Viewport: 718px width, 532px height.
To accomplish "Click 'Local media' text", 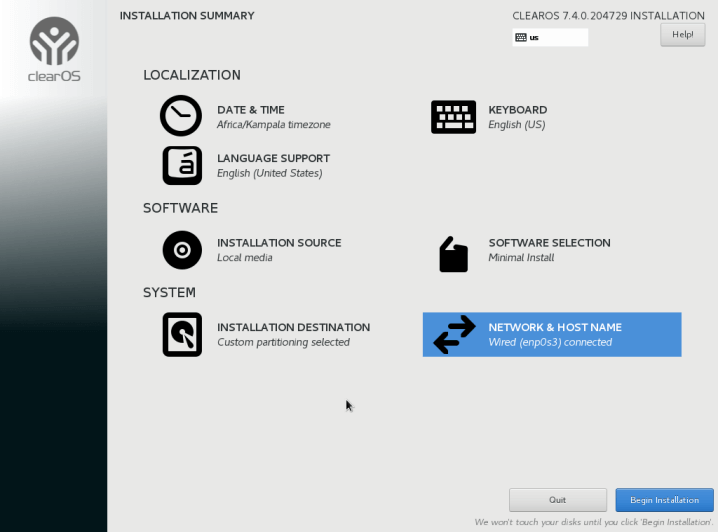I will tap(245, 257).
